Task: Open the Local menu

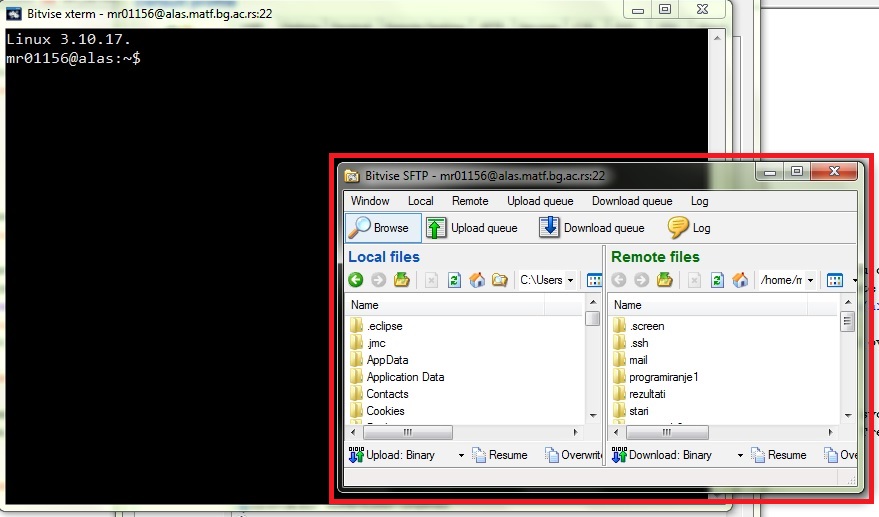Action: tap(420, 201)
